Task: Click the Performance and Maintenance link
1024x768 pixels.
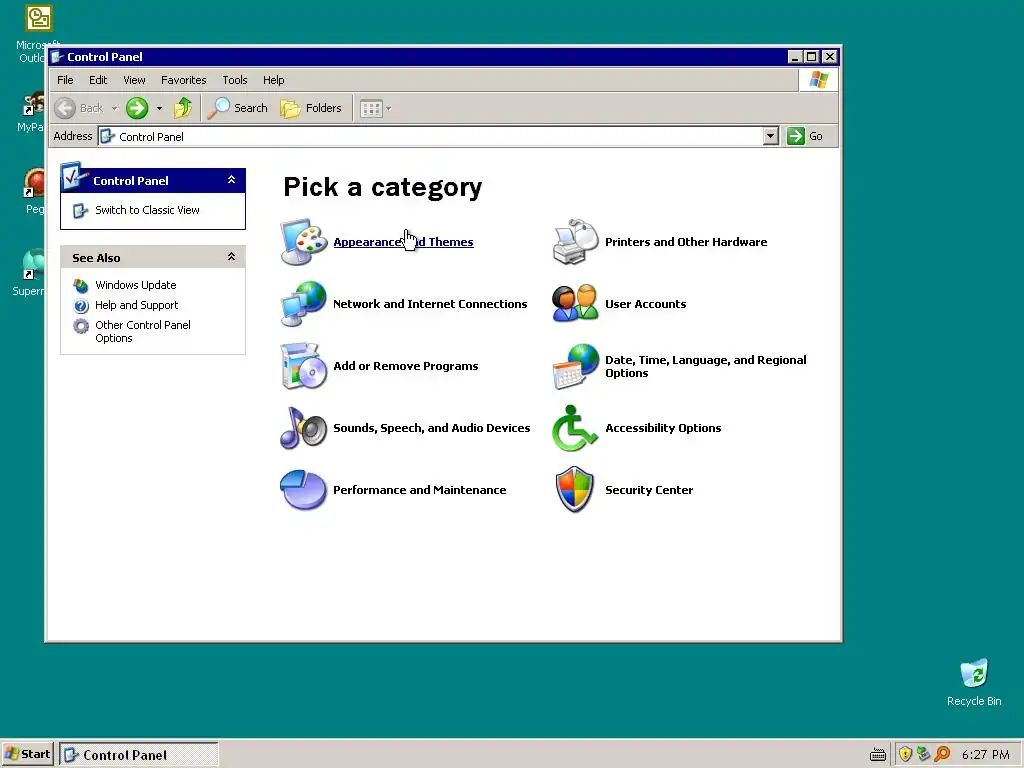Action: tap(419, 490)
